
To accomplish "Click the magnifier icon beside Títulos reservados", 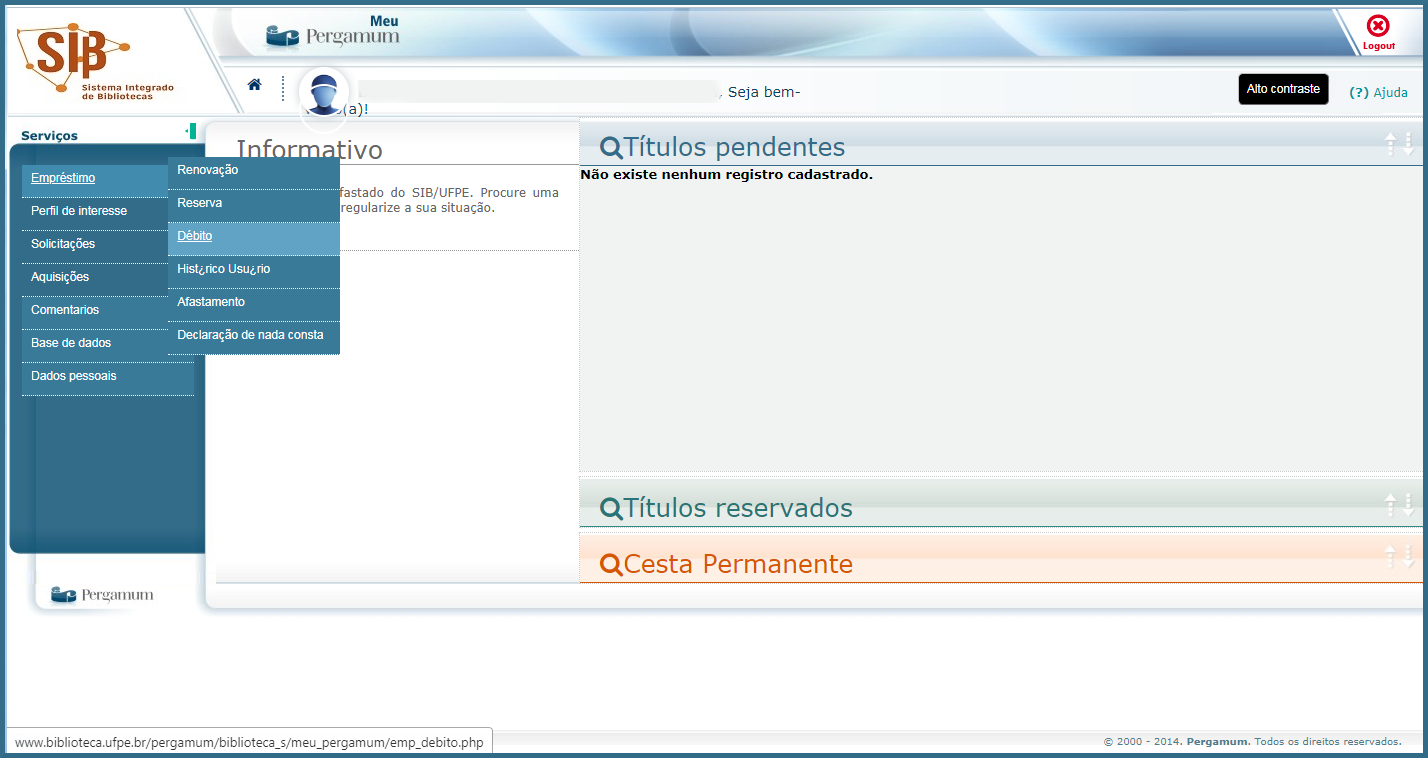I will (x=610, y=508).
